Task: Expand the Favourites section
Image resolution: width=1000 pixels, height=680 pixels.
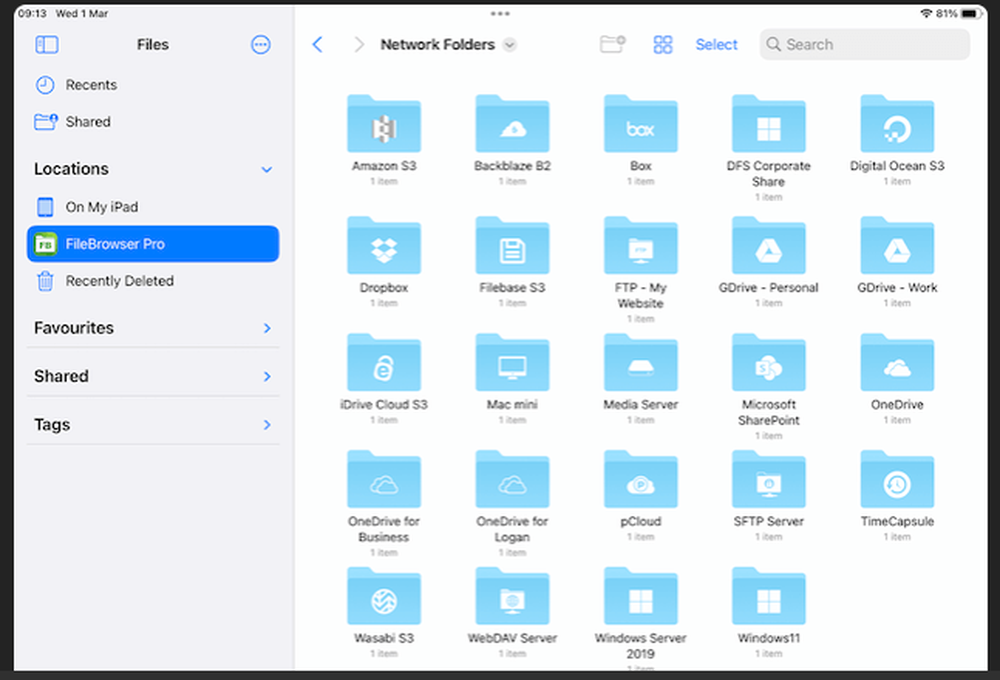Action: click(x=267, y=328)
